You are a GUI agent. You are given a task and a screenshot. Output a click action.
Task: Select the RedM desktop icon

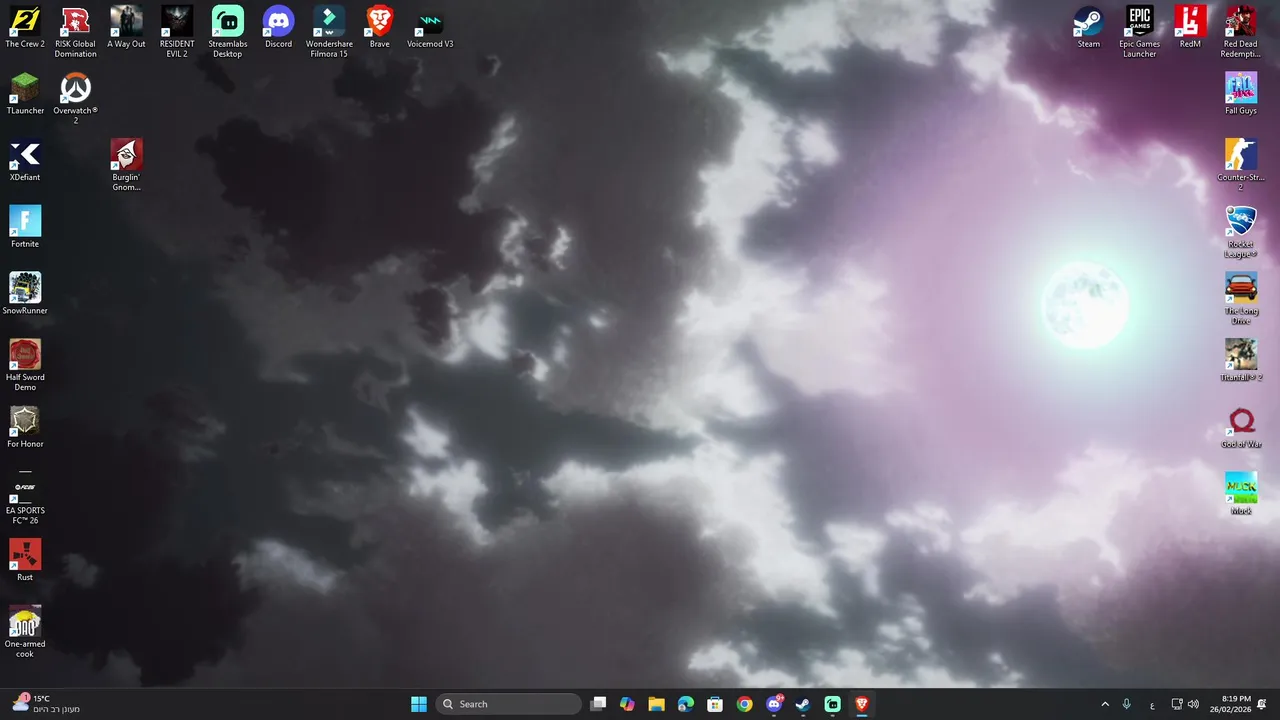(x=1190, y=28)
